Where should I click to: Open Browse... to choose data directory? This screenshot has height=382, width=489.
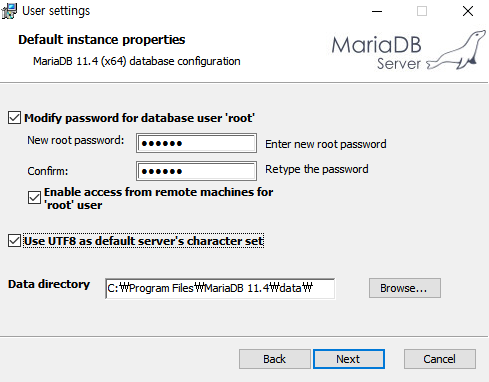[x=405, y=288]
